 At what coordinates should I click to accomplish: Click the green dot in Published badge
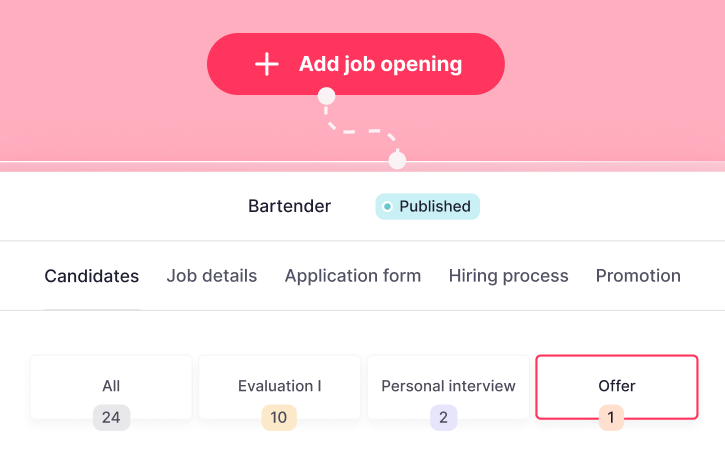[387, 207]
